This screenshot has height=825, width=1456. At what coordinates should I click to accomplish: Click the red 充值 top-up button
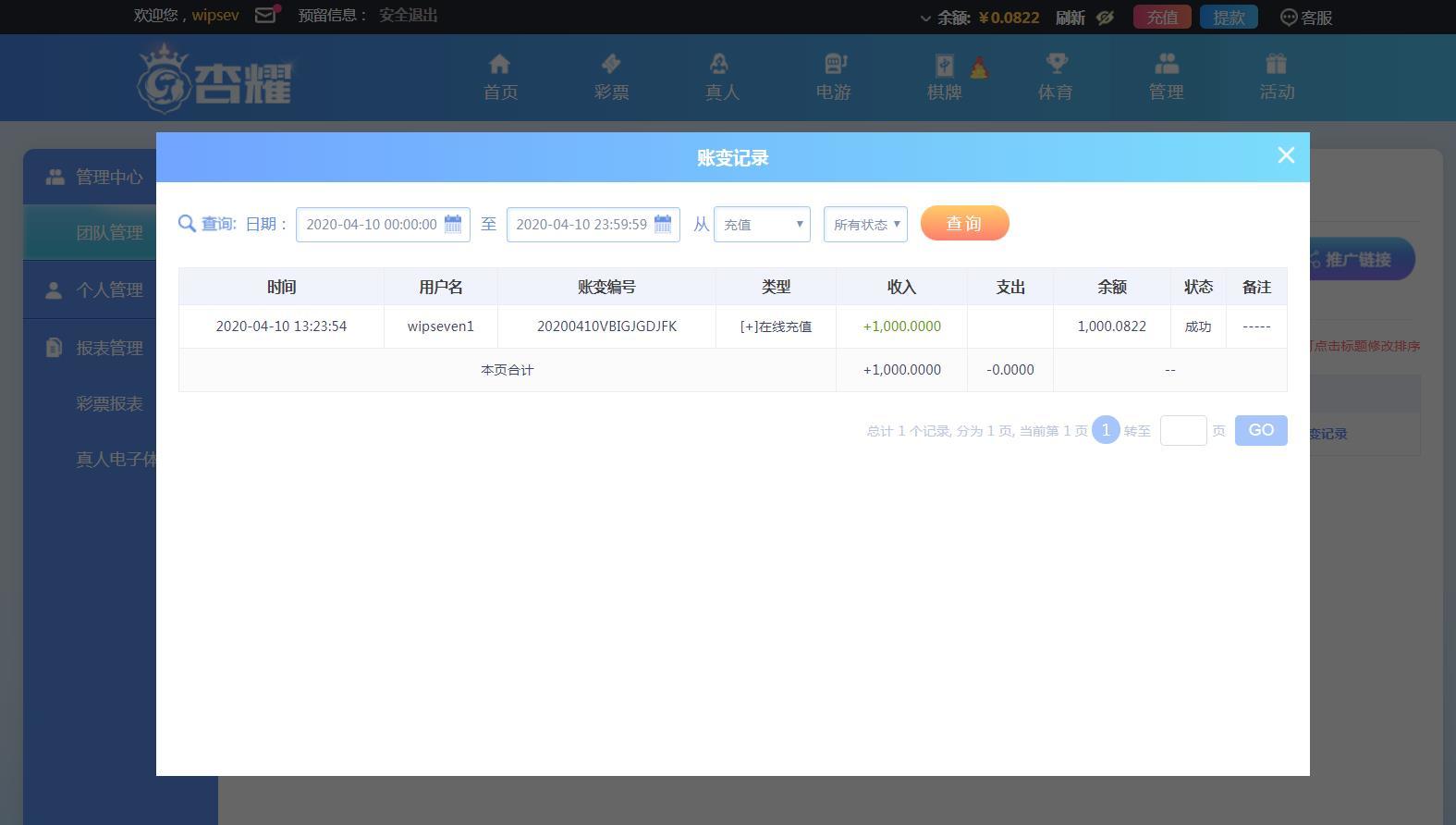tap(1161, 18)
